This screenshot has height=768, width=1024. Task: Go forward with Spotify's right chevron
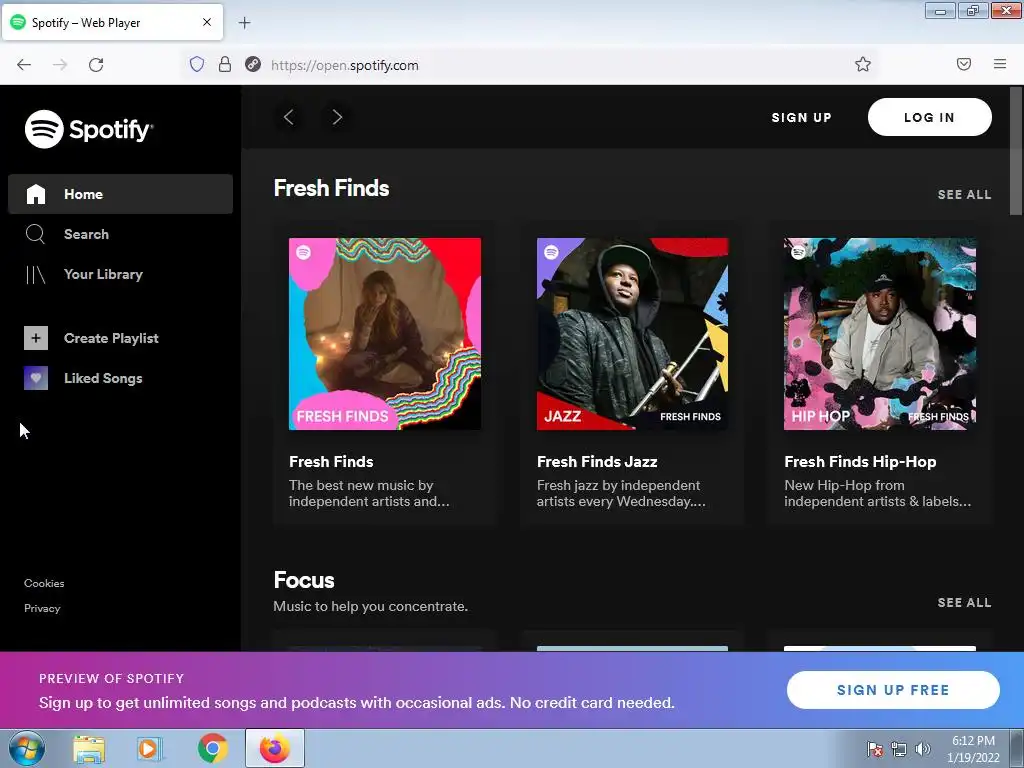click(337, 117)
